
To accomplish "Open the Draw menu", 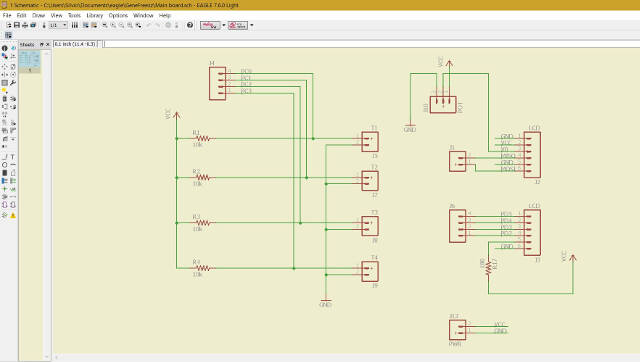I will 38,15.
